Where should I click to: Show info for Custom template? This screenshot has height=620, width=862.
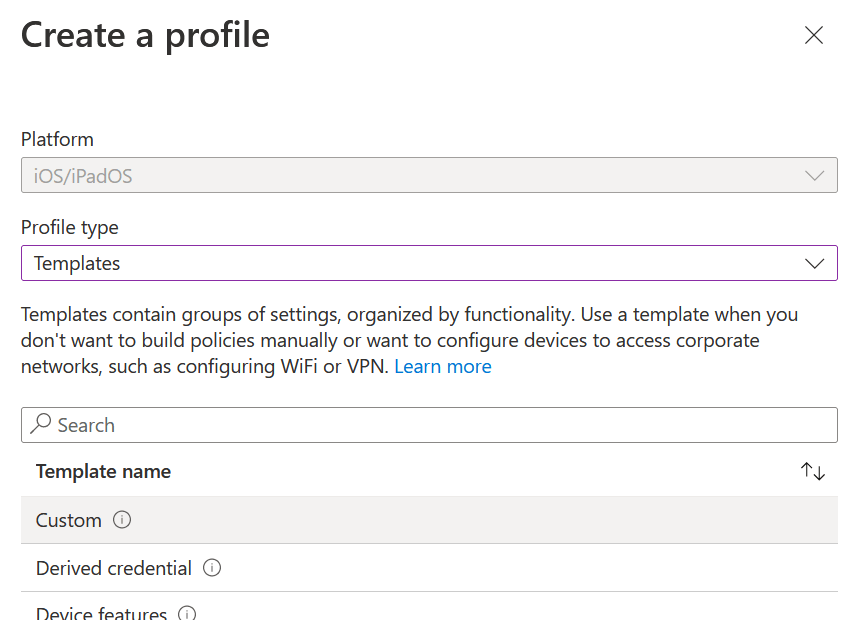(122, 520)
